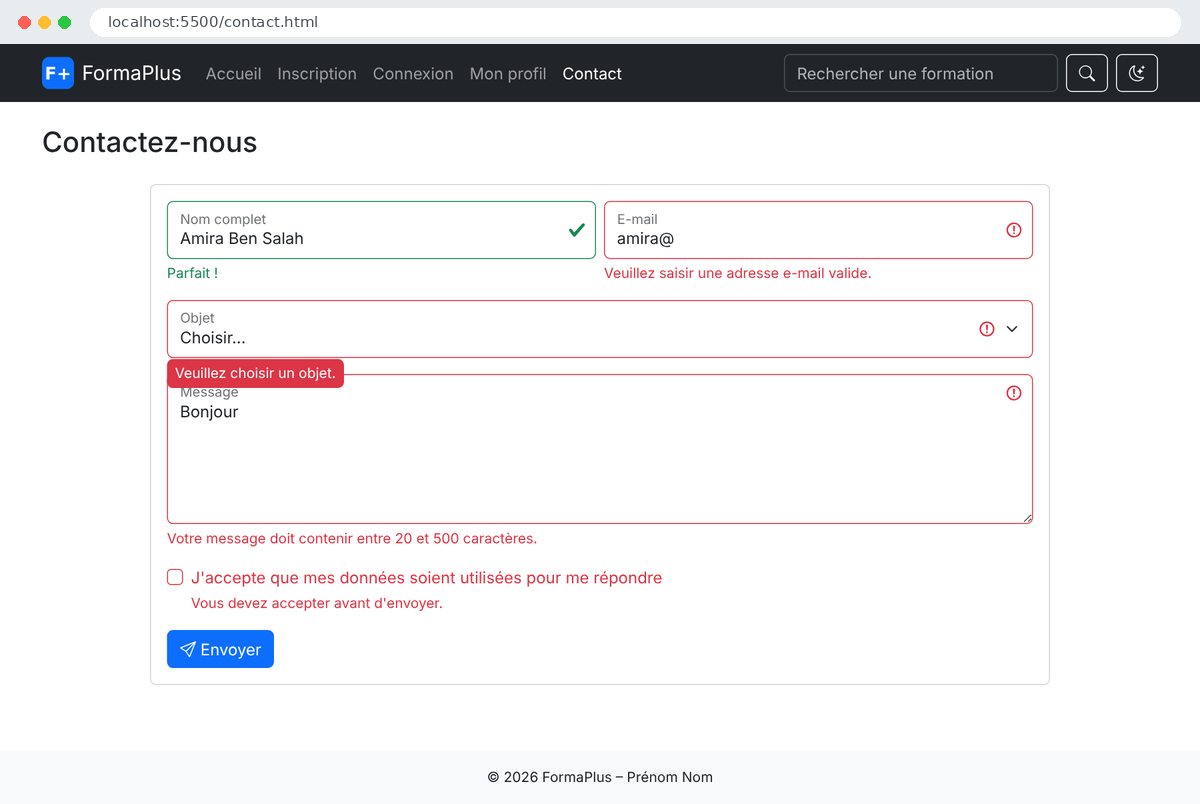Click the FormaPlus brand name
Screen dimensions: 1200x804
(132, 73)
